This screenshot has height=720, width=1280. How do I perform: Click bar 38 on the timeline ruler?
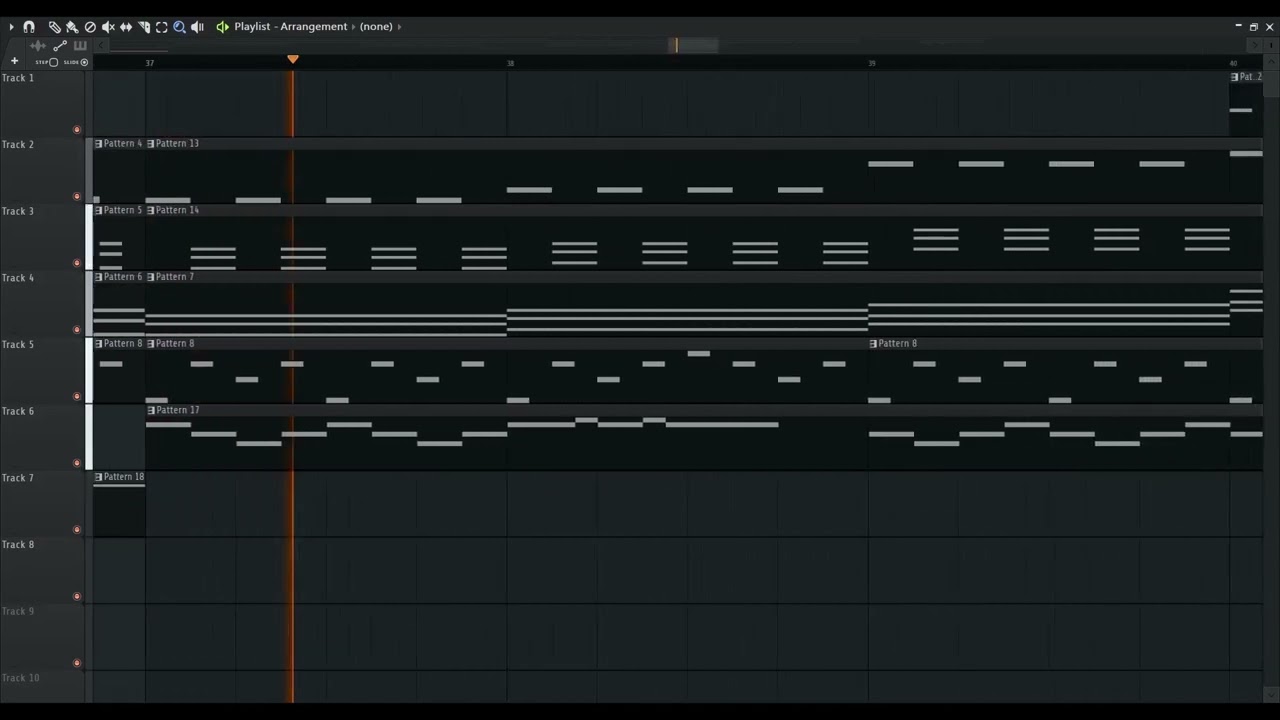click(x=510, y=63)
